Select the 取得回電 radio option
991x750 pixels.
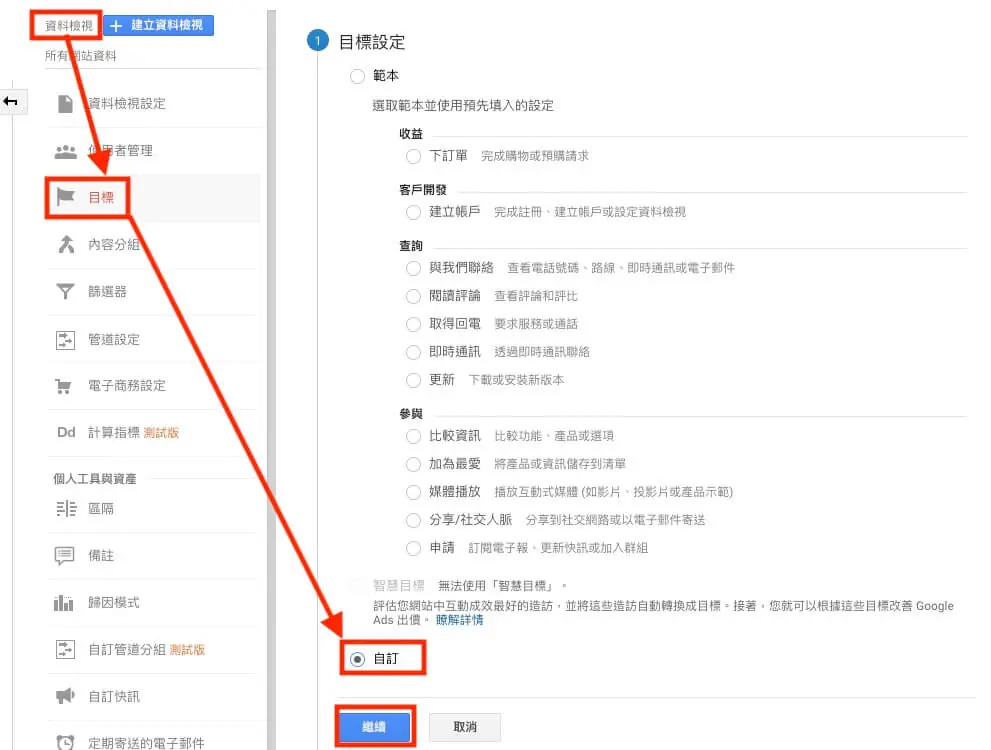click(413, 324)
